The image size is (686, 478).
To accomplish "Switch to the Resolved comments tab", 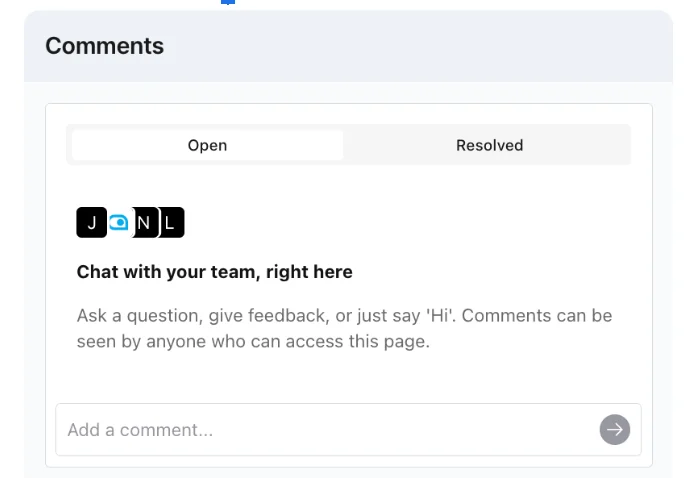I will [489, 145].
